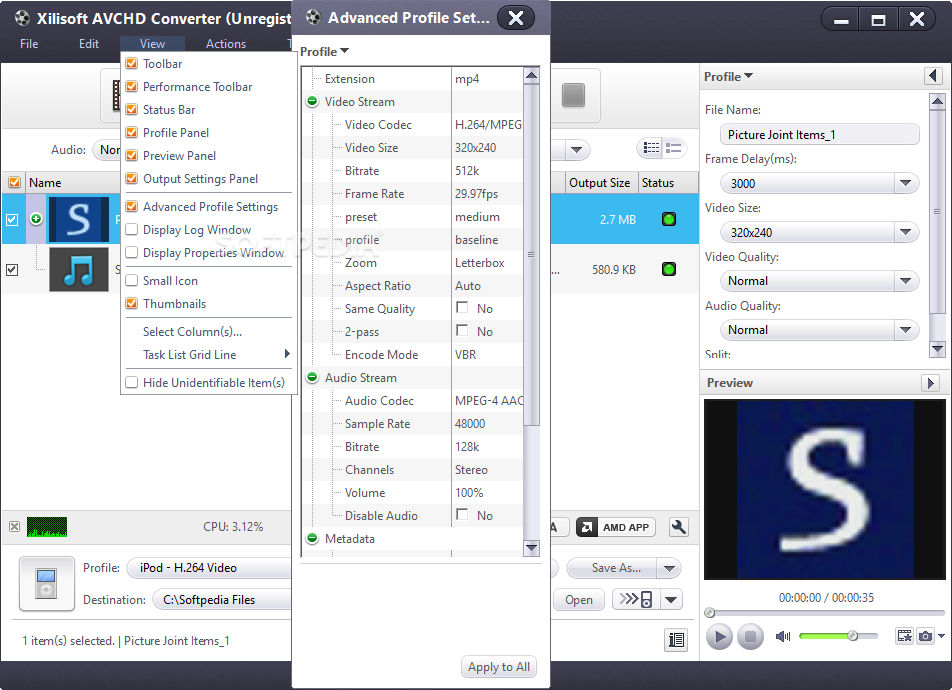Image resolution: width=952 pixels, height=690 pixels.
Task: Take a snapshot with the camera icon
Action: [925, 636]
